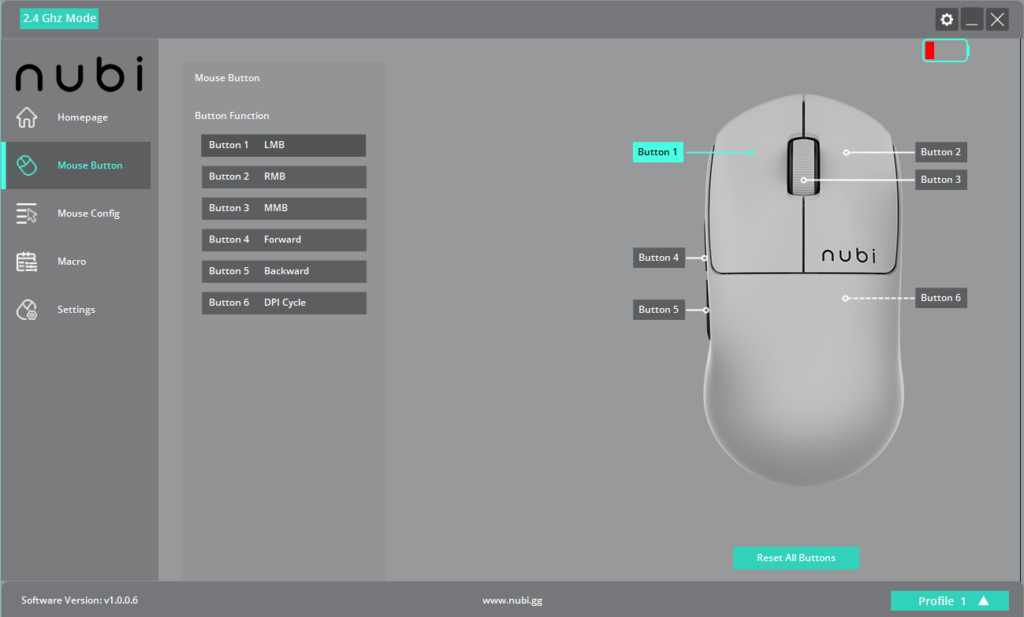Select the Mouse Button menu item

tap(89, 165)
